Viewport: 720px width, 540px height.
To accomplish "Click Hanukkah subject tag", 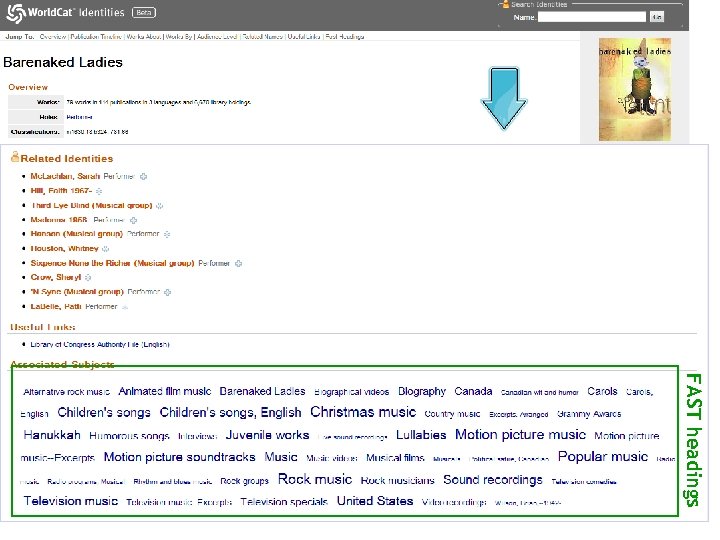I will pos(52,435).
